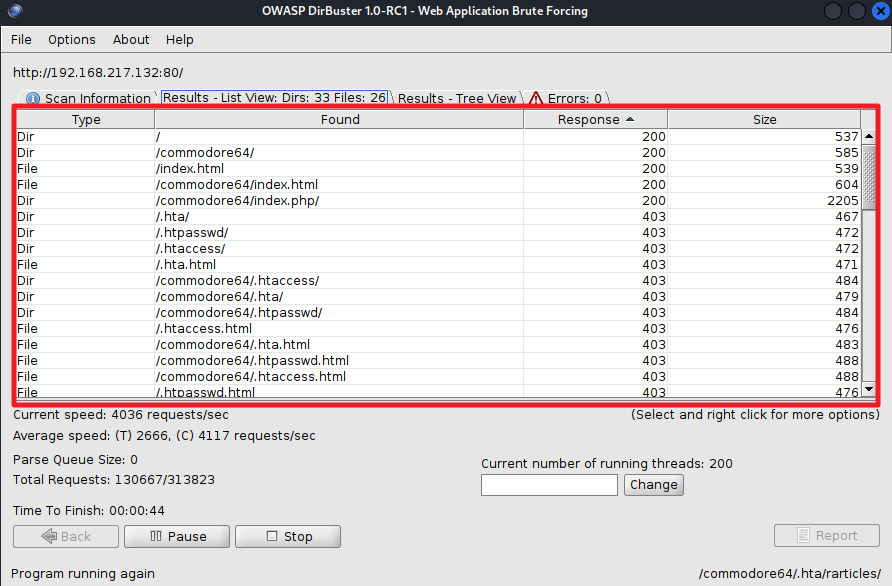Image resolution: width=892 pixels, height=586 pixels.
Task: Open the About menu
Action: pos(131,40)
